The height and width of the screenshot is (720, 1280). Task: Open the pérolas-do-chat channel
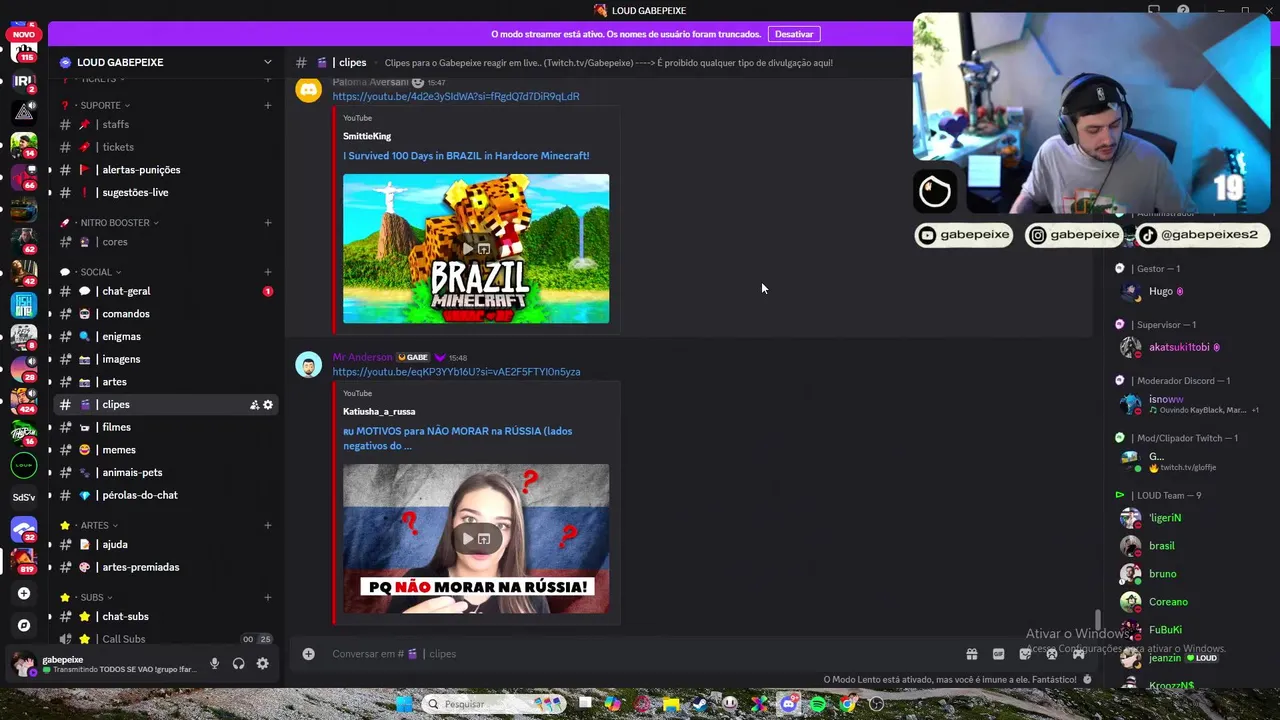pos(166,495)
